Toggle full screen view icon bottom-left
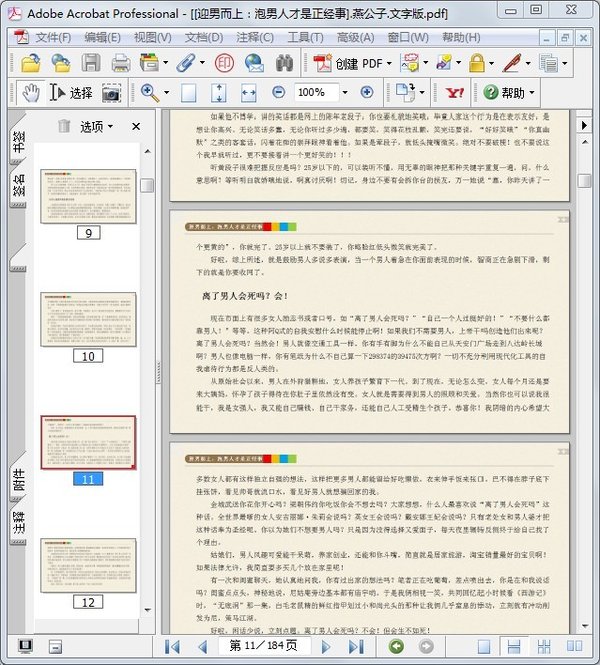 coord(25,646)
